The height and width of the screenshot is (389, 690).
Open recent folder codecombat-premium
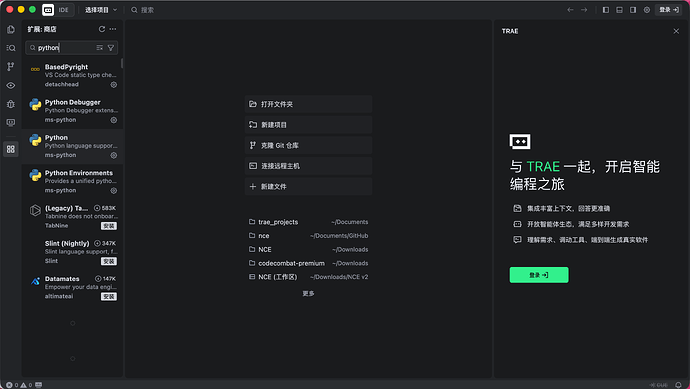tap(308, 263)
